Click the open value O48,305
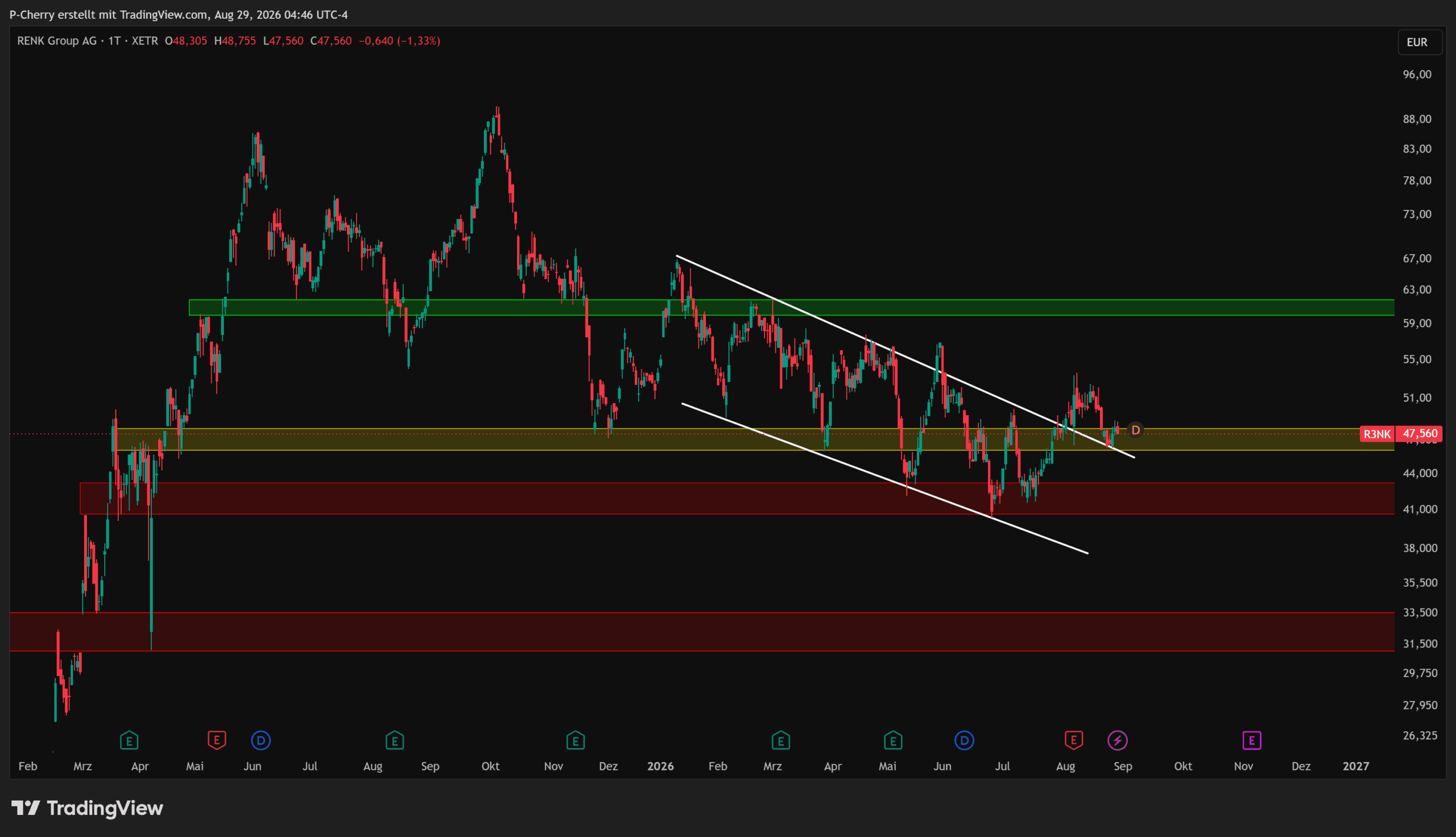Image resolution: width=1456 pixels, height=837 pixels. click(x=186, y=41)
